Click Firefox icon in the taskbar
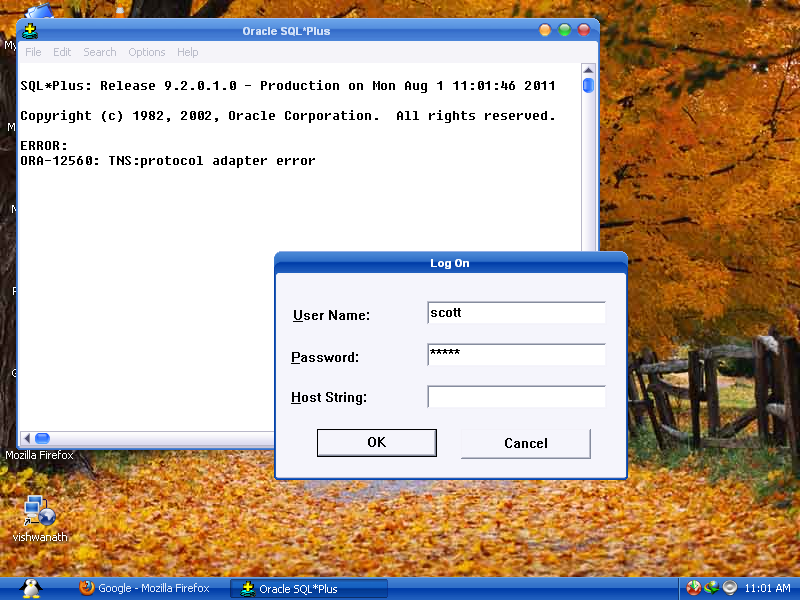 pos(86,588)
